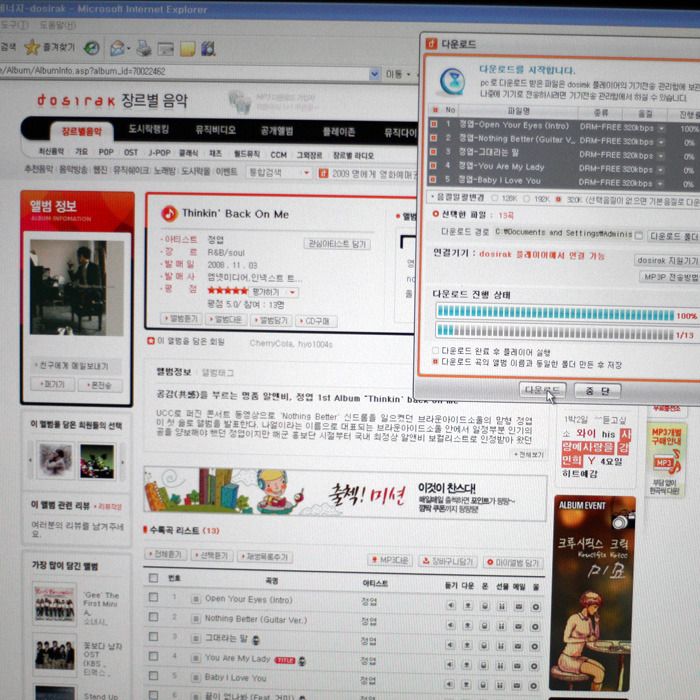Select the J-POP genre submenu
The height and width of the screenshot is (700, 700).
click(159, 153)
